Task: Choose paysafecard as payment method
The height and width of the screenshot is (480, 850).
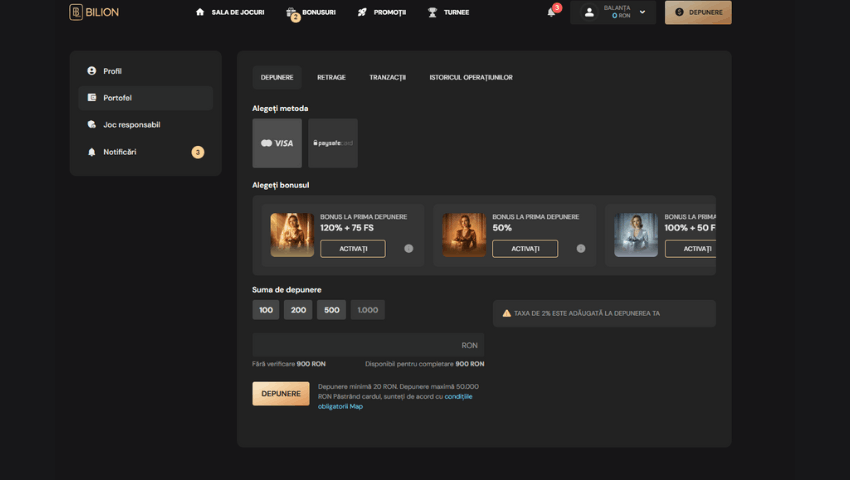Action: click(333, 143)
